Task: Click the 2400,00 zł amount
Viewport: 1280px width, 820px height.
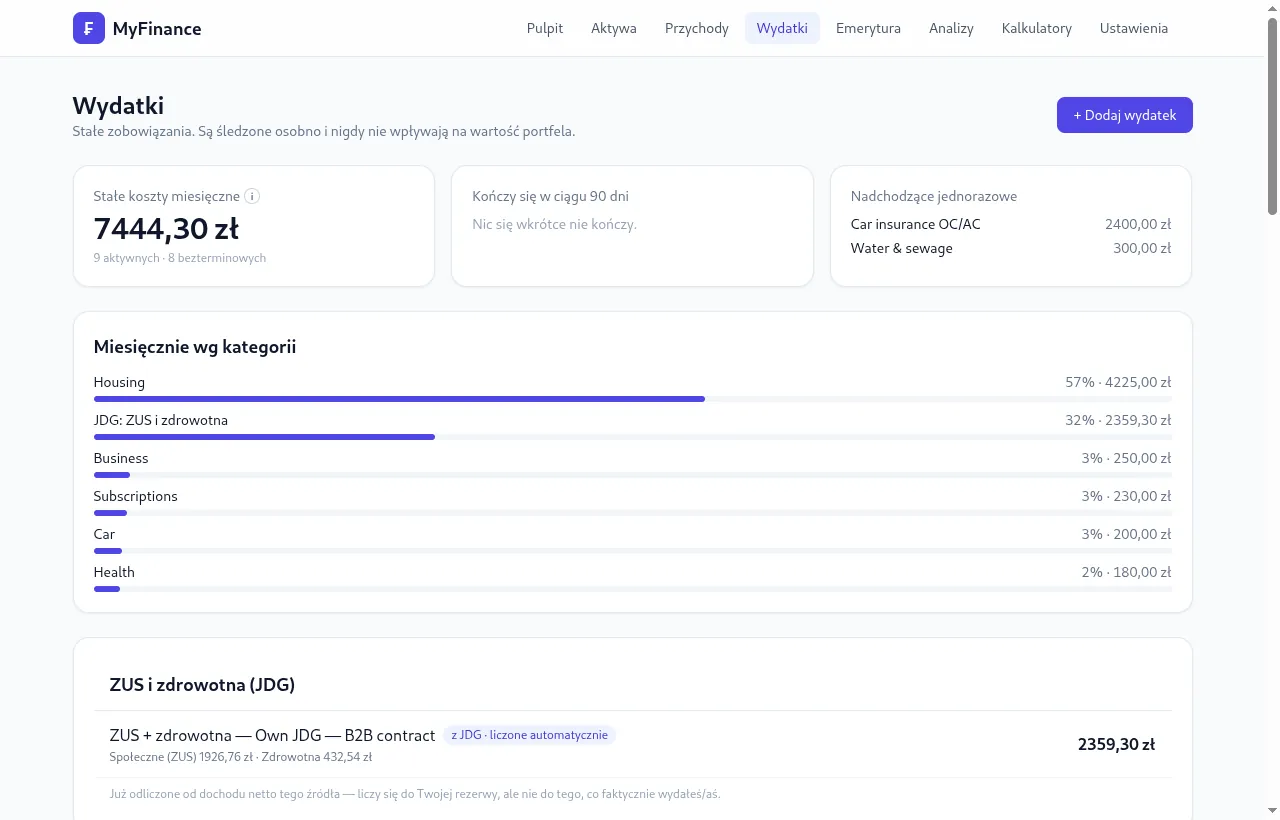Action: (x=1138, y=224)
